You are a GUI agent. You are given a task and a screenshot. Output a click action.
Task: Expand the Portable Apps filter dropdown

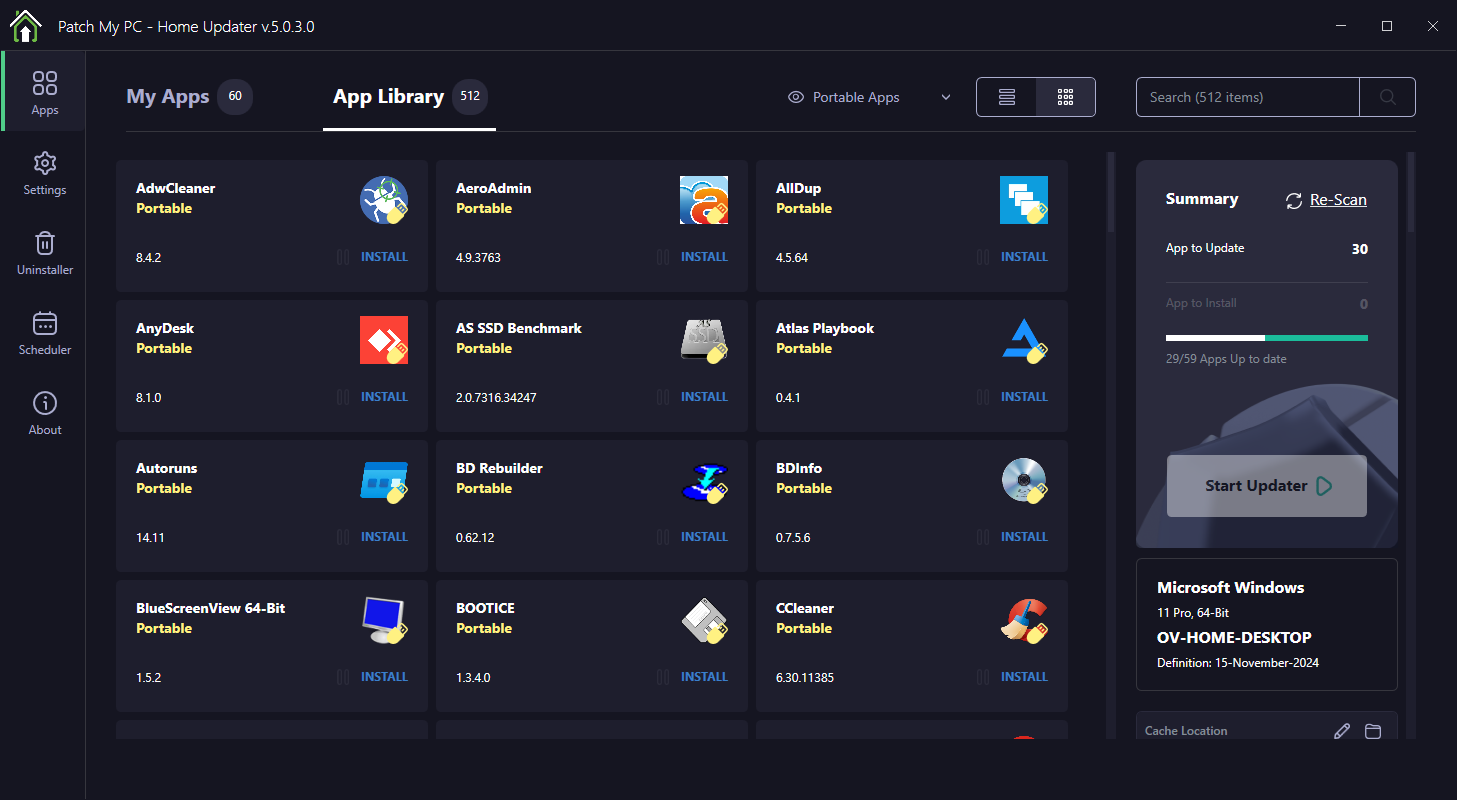pos(946,97)
